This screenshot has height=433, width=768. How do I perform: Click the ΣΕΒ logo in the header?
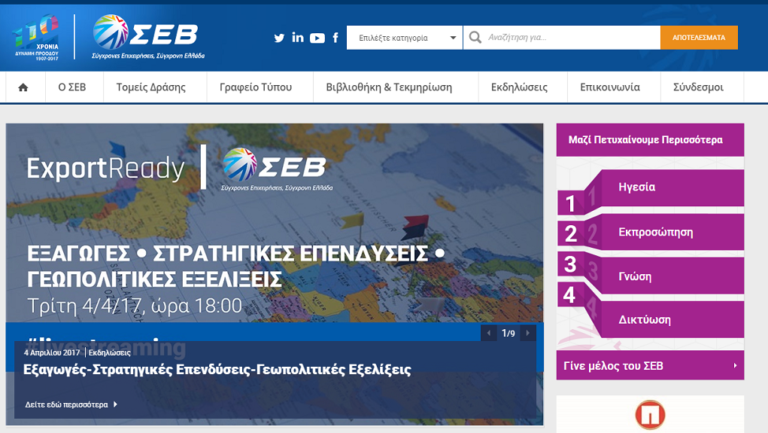pyautogui.click(x=148, y=37)
